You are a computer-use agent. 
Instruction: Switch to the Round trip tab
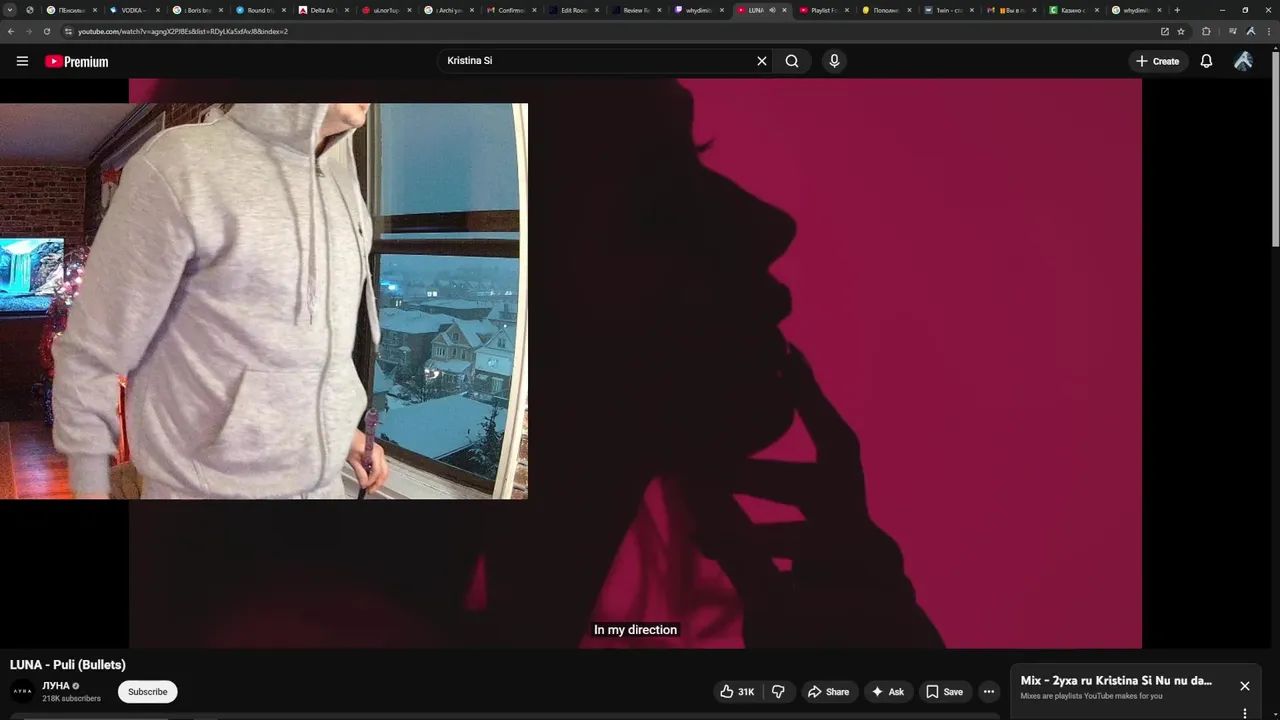coord(258,10)
